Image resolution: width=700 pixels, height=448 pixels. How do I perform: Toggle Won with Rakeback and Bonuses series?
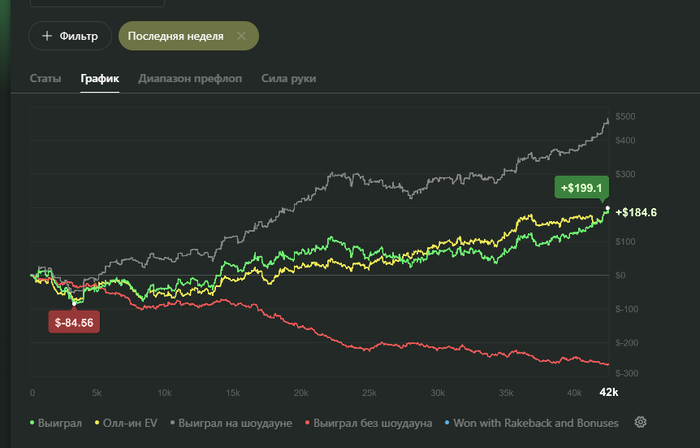[532, 423]
